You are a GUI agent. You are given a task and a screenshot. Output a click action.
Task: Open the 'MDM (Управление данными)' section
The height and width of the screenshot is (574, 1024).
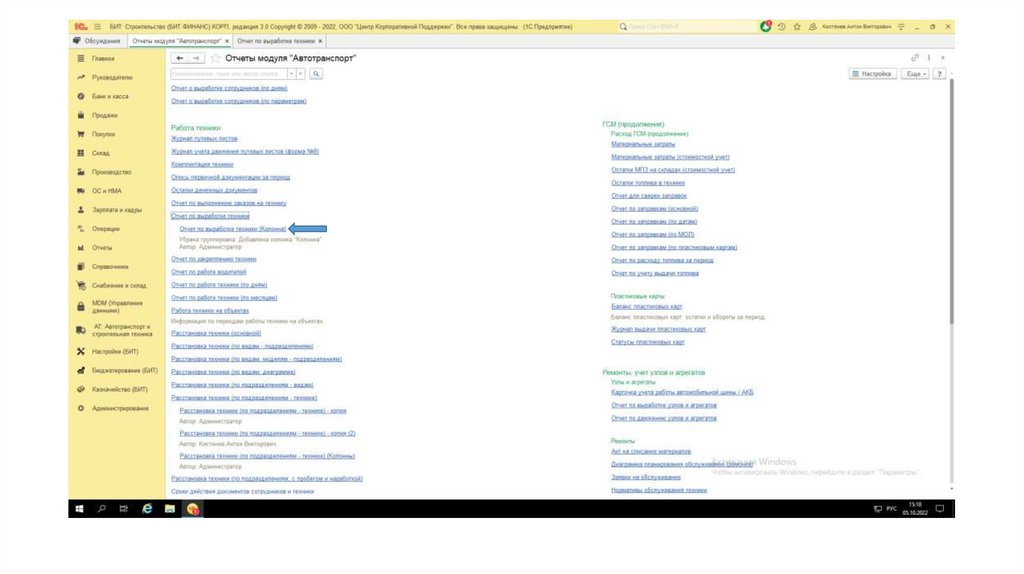(117, 307)
